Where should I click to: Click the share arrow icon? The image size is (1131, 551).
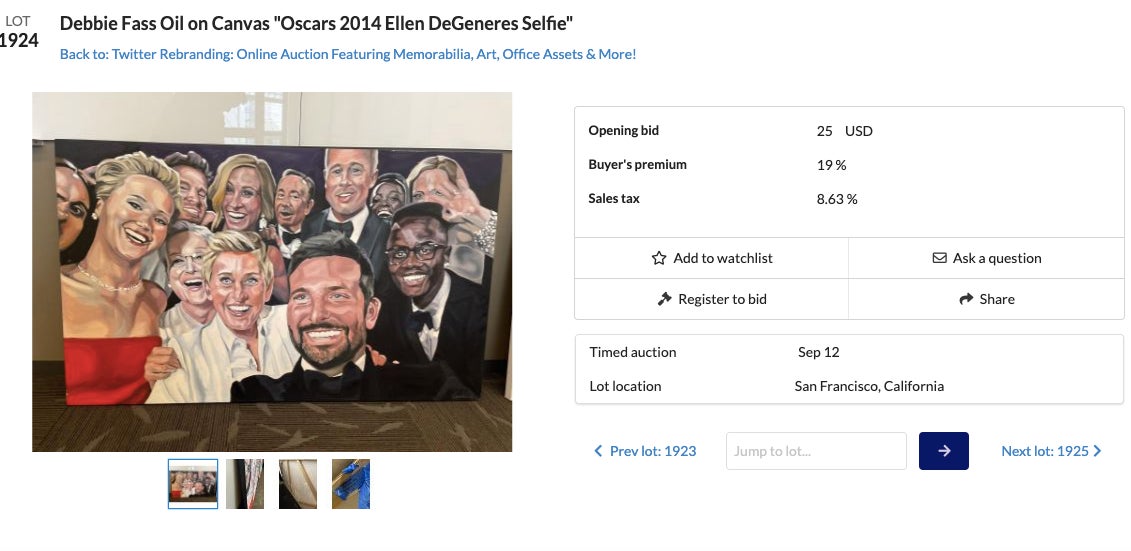coord(966,299)
